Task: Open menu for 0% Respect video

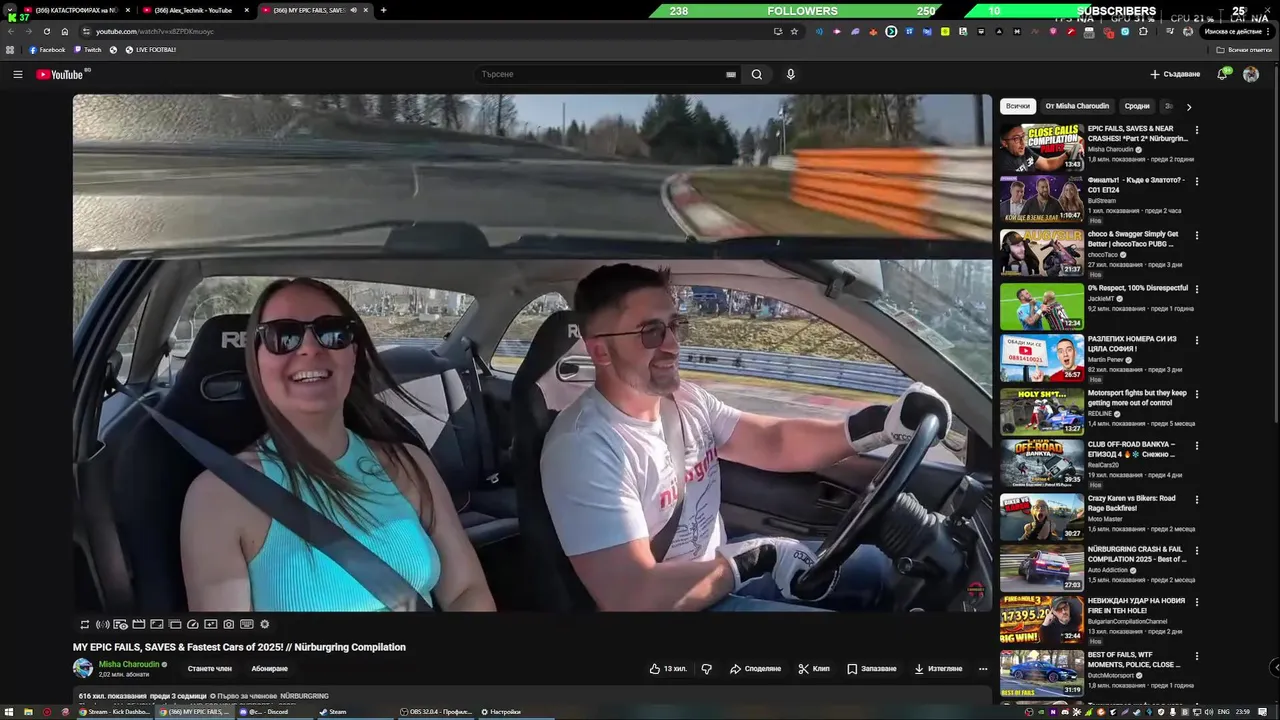Action: click(x=1196, y=289)
